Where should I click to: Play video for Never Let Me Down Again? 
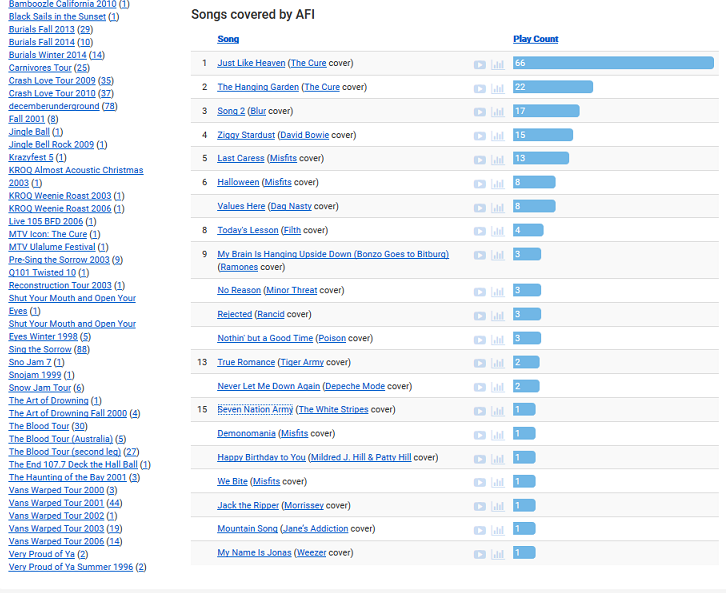(x=480, y=387)
